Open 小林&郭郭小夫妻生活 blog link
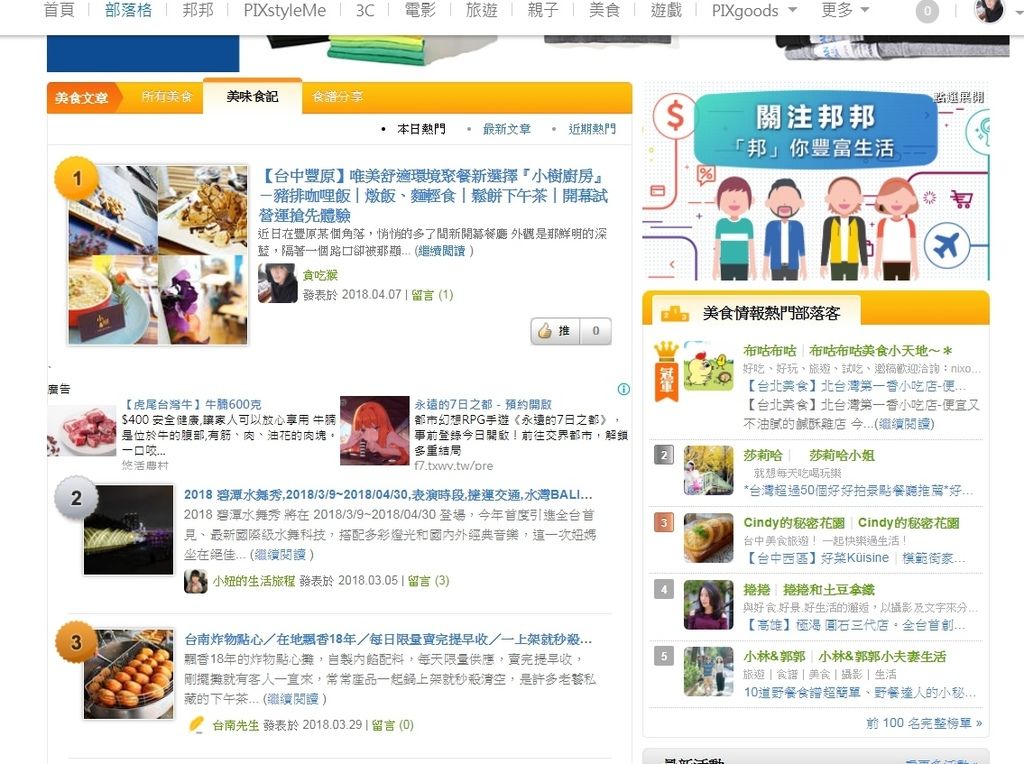 point(882,656)
